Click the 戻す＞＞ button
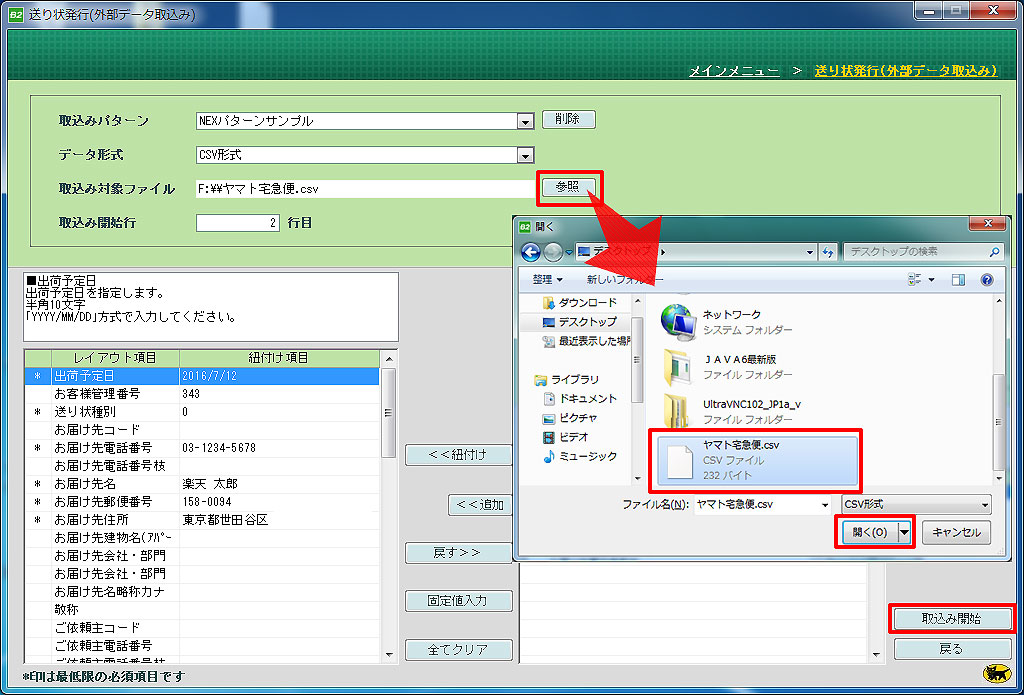Viewport: 1024px width, 695px height. pos(458,553)
